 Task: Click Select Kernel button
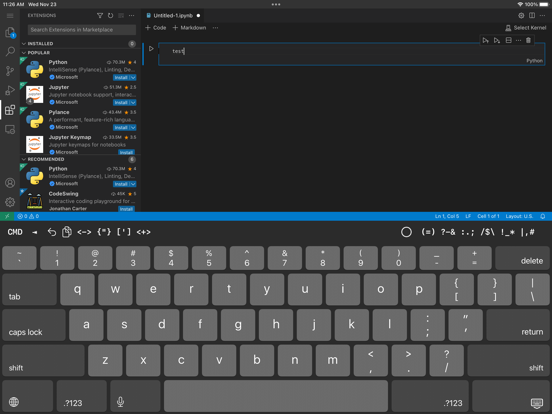[x=526, y=28]
